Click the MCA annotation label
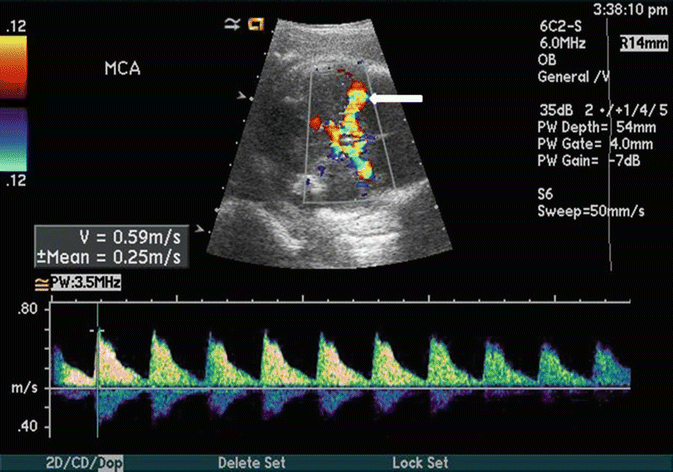This screenshot has width=673, height=472. [122, 69]
